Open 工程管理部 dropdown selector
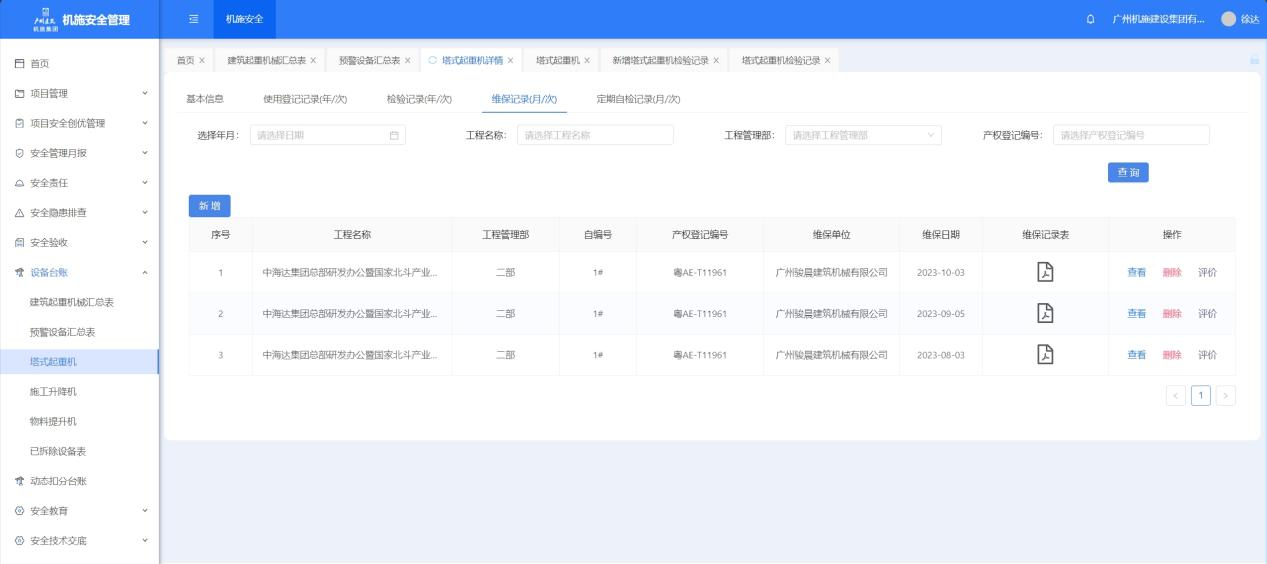 pyautogui.click(x=863, y=135)
